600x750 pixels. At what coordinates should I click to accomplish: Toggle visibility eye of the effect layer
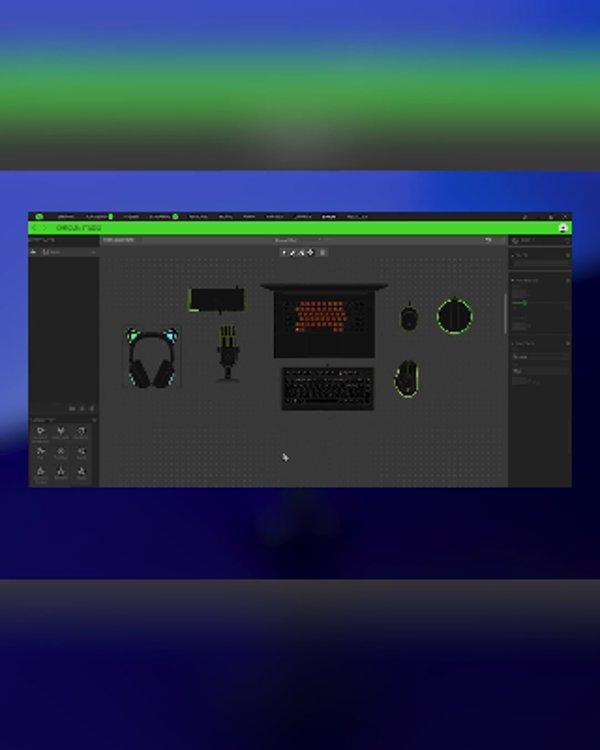click(33, 252)
